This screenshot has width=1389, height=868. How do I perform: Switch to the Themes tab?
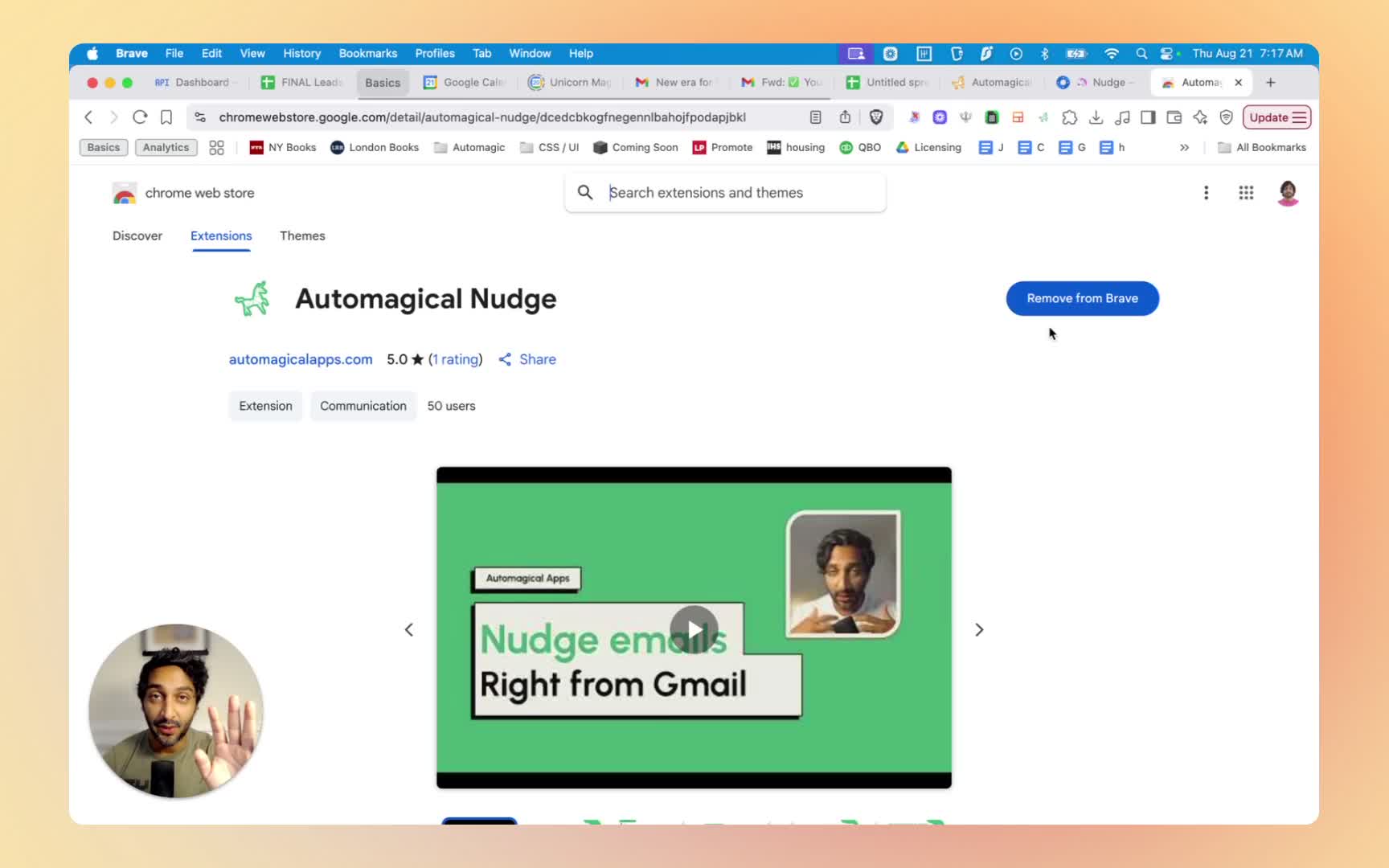click(302, 235)
